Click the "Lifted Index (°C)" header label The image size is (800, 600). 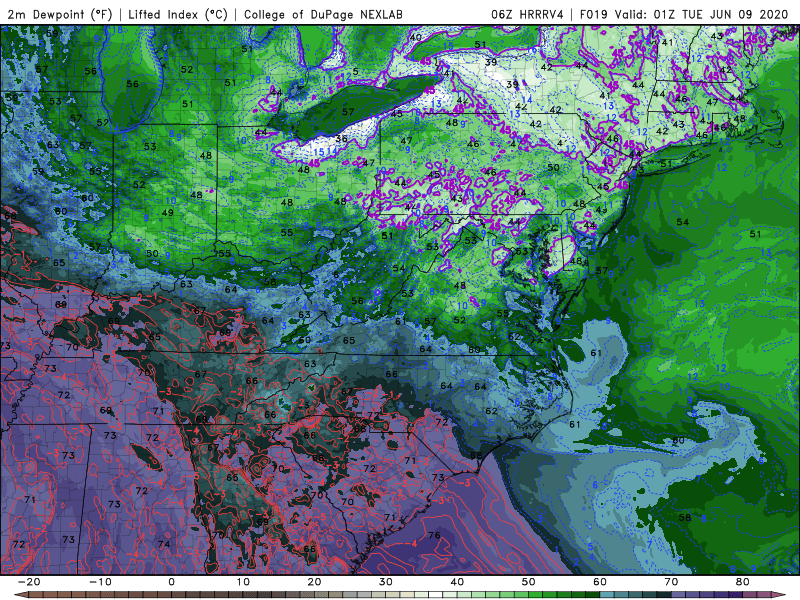(x=178, y=14)
